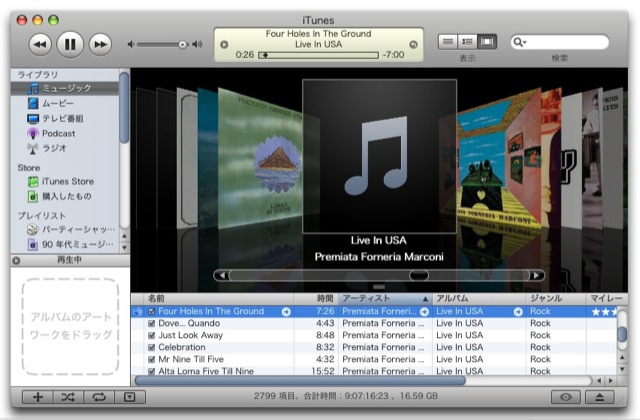Switch to list view

(x=448, y=42)
